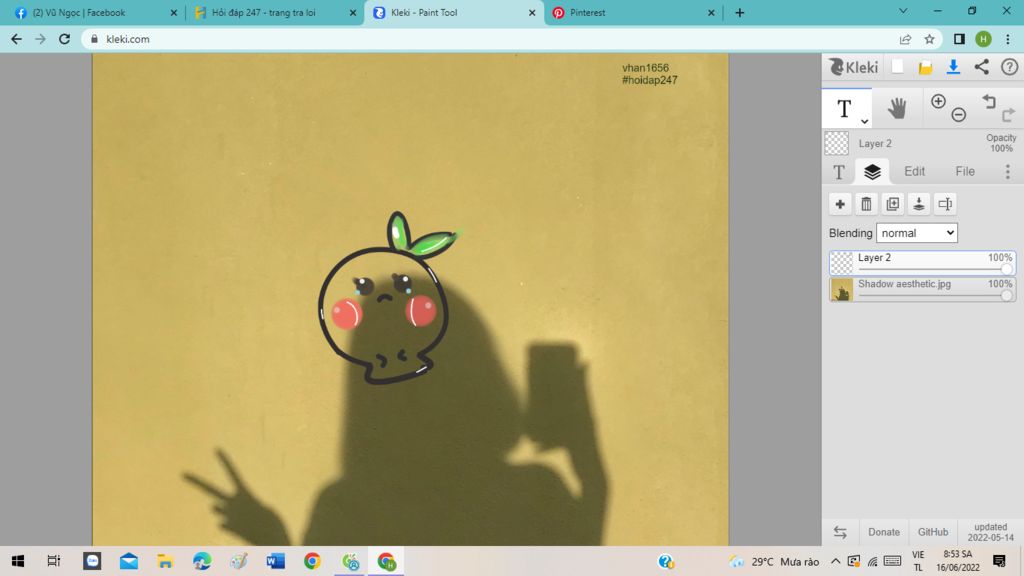Image resolution: width=1024 pixels, height=576 pixels.
Task: Open the import image folder icon
Action: pos(925,67)
